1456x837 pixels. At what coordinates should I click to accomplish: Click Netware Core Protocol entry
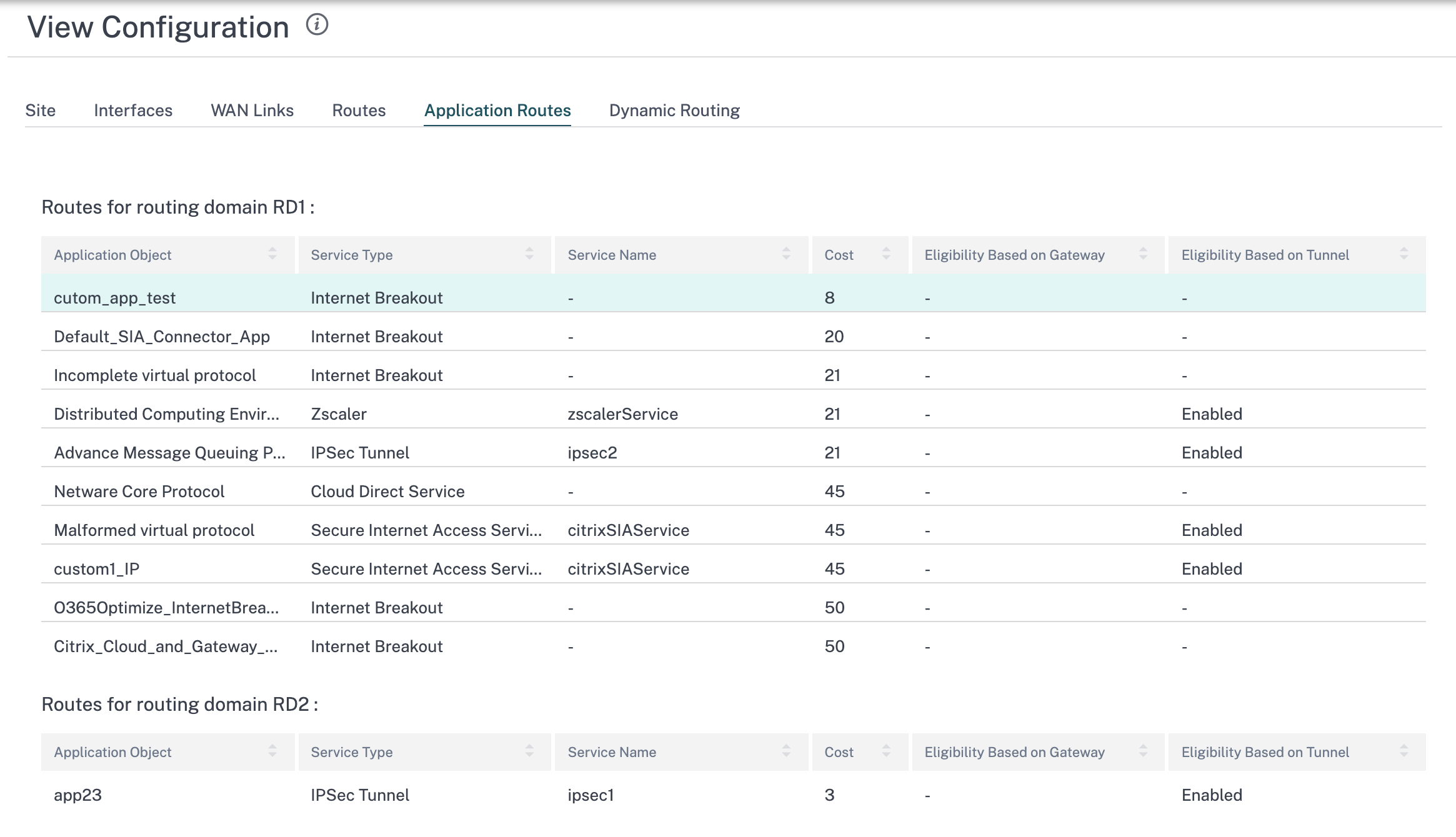point(139,492)
